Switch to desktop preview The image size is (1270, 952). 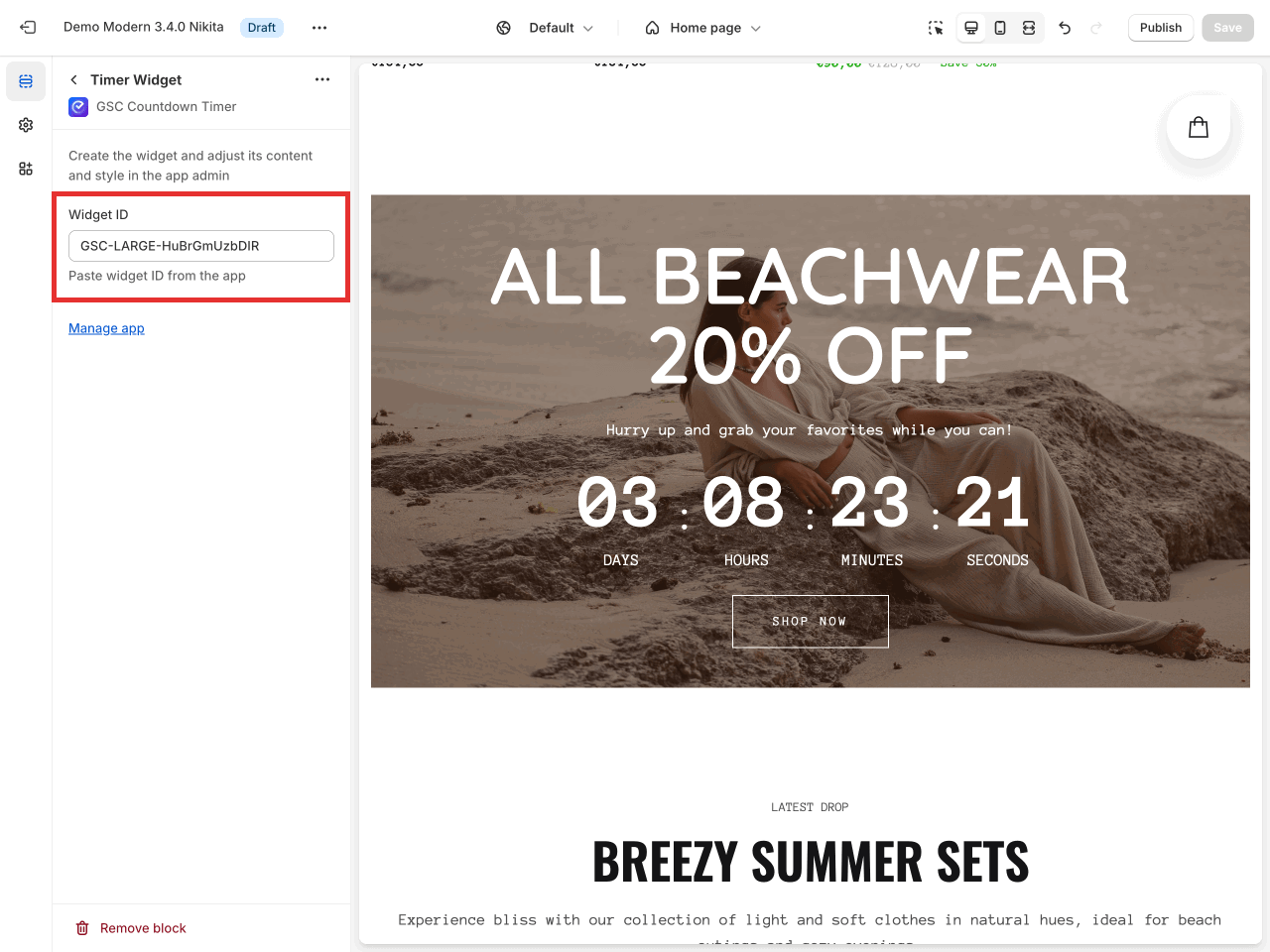[971, 28]
